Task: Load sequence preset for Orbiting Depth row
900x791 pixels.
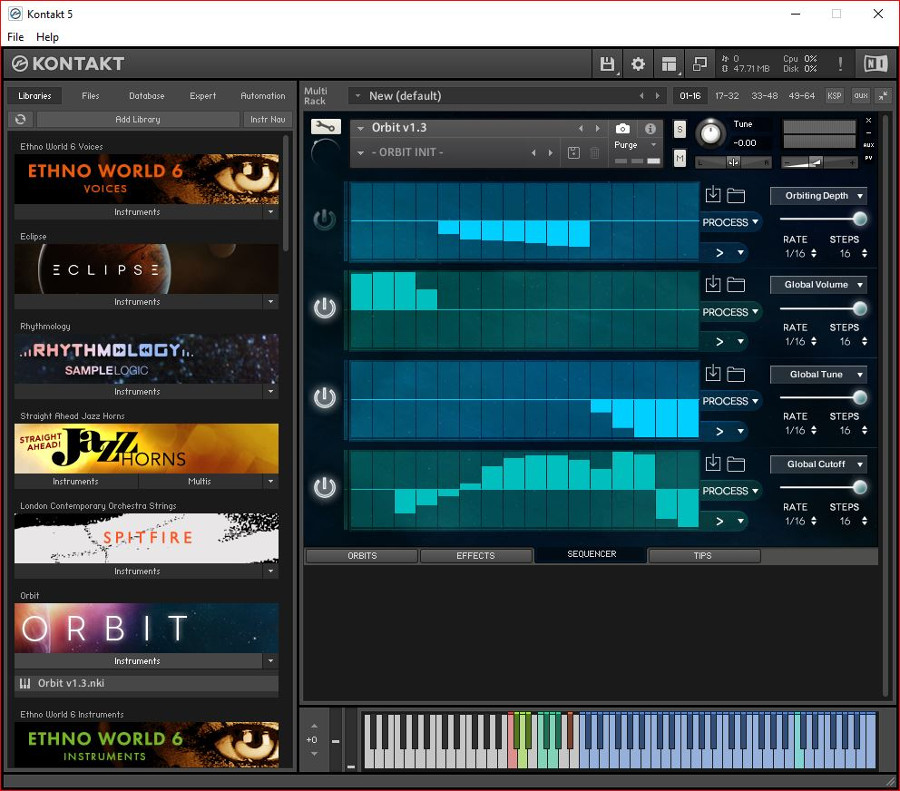Action: 713,195
